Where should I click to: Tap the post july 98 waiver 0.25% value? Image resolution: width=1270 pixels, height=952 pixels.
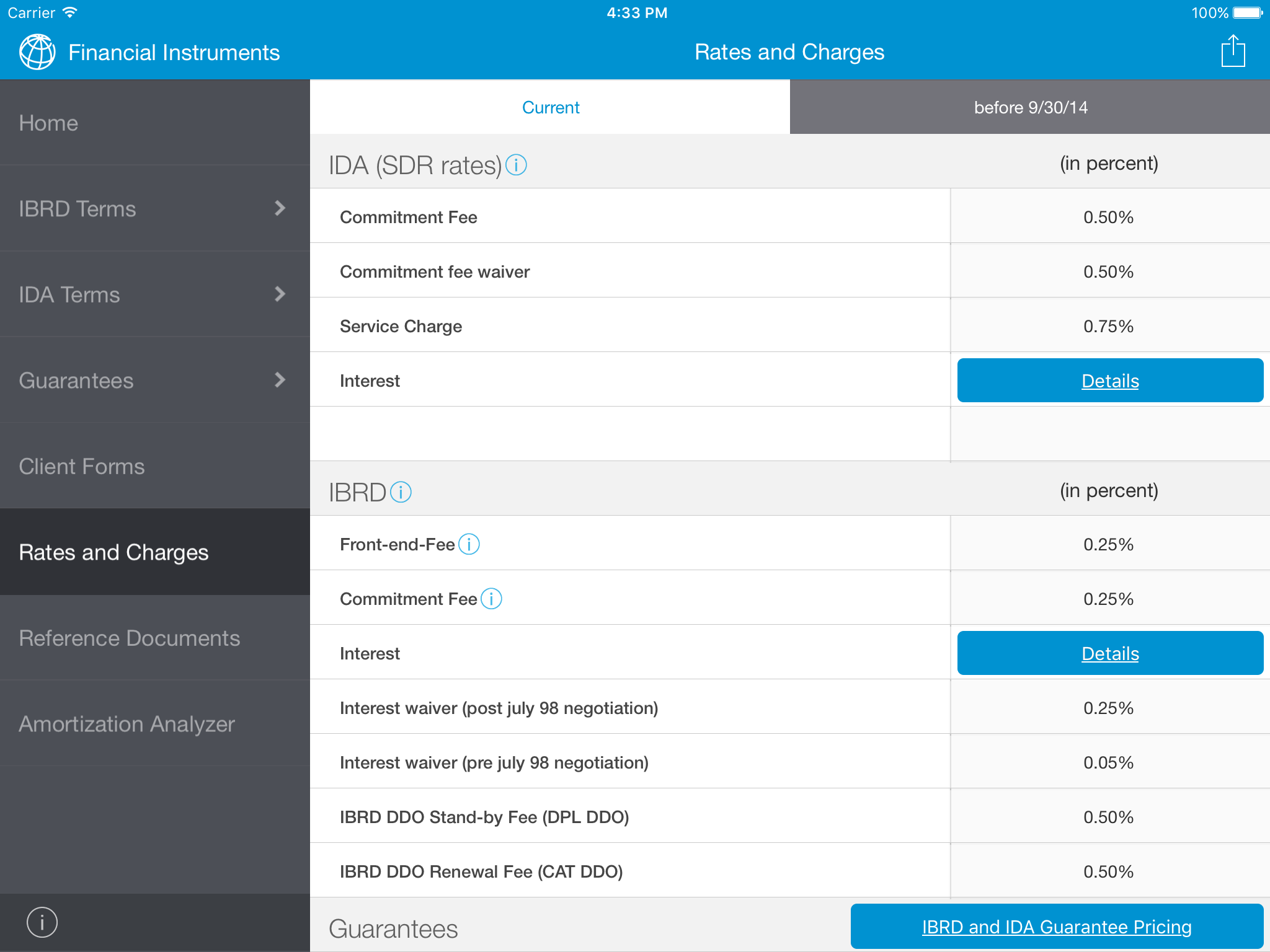click(1109, 708)
